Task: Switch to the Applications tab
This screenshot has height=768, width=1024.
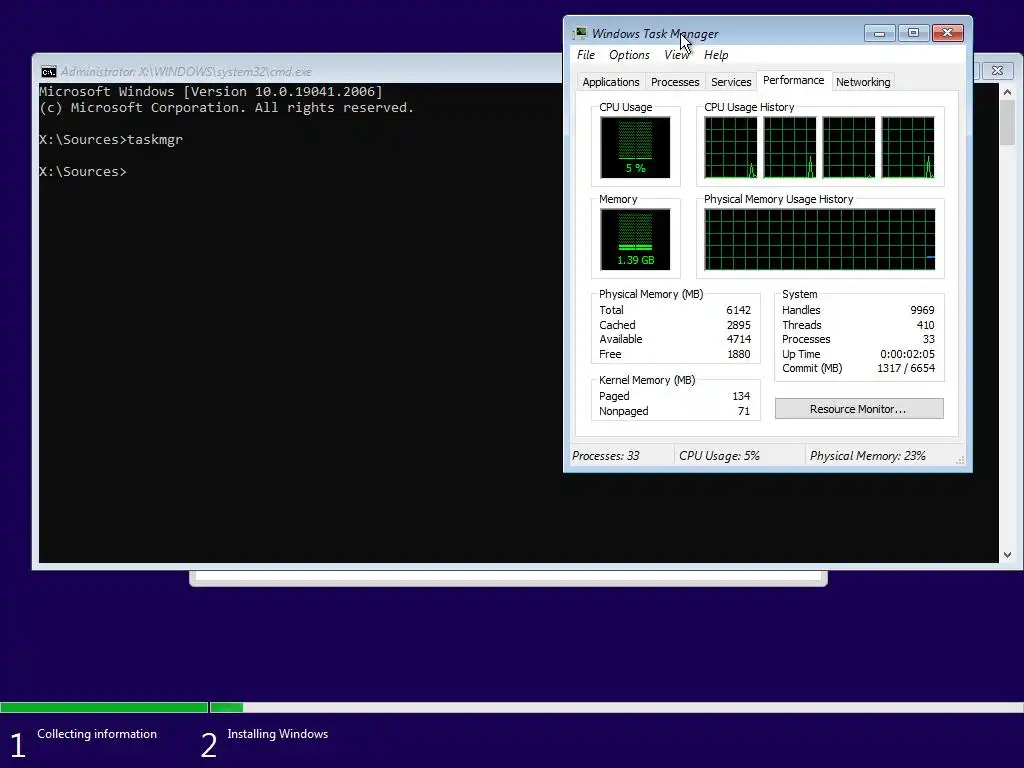Action: [611, 82]
